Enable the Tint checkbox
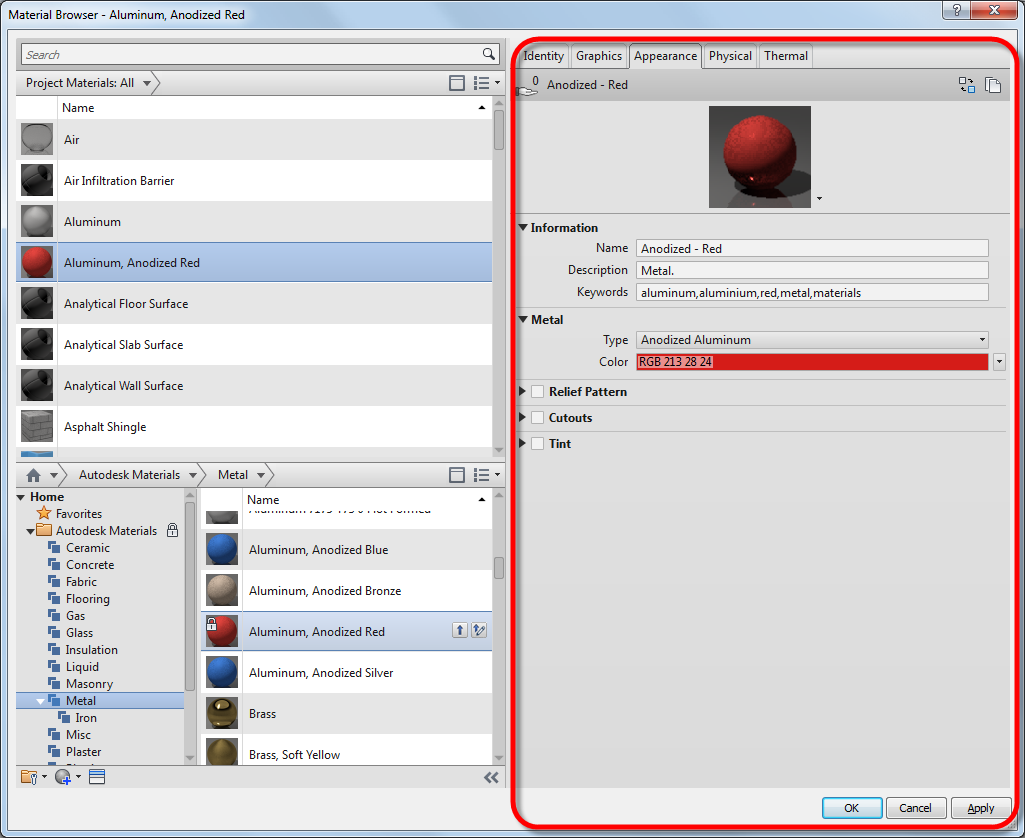This screenshot has height=838, width=1025. click(x=537, y=444)
